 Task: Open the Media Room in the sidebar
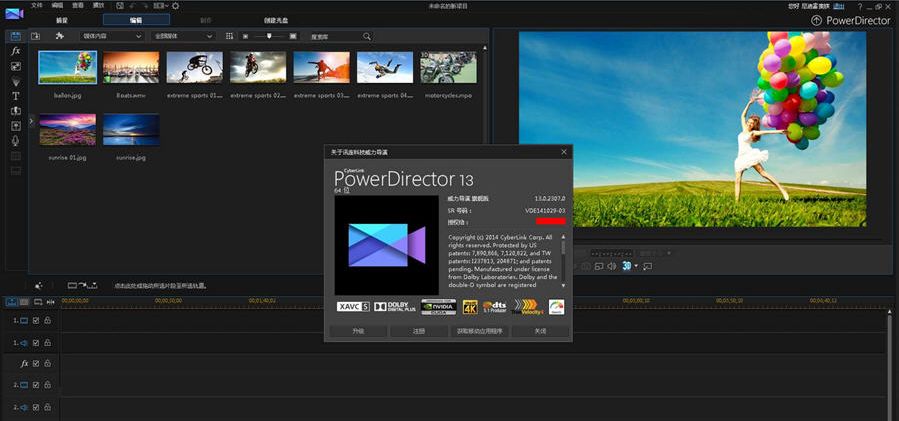[16, 36]
